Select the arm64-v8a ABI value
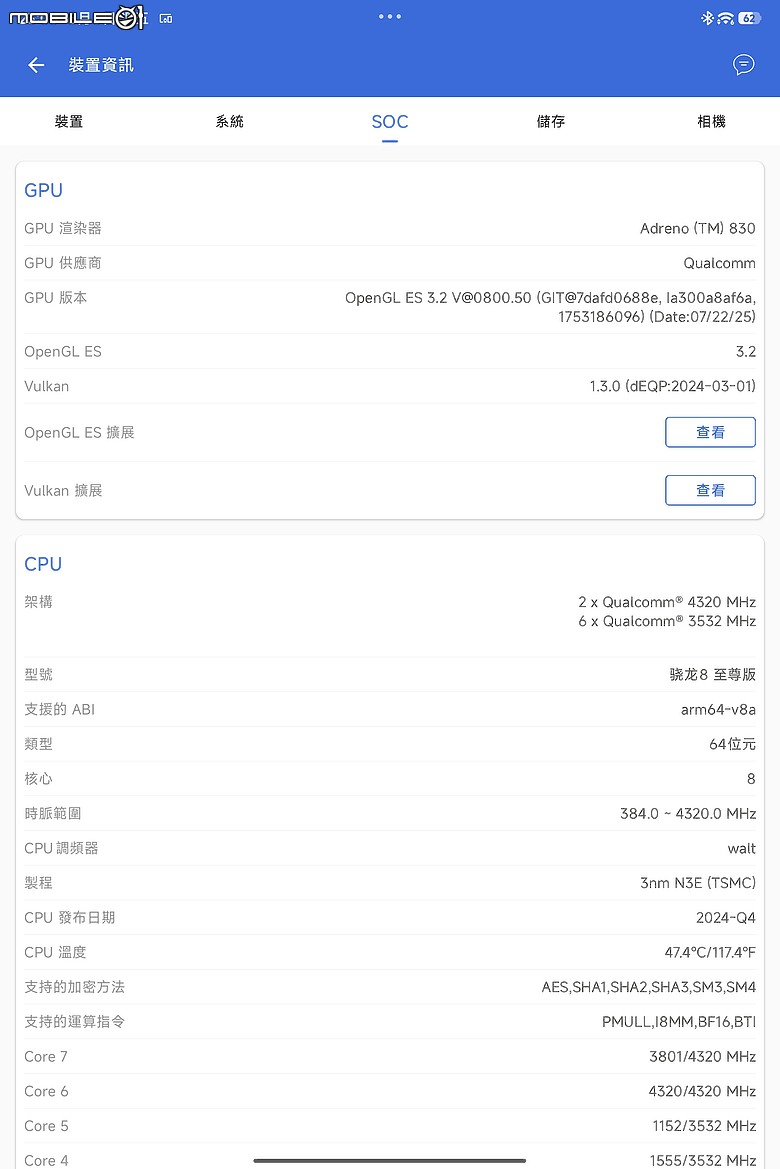Image resolution: width=780 pixels, height=1169 pixels. coord(718,710)
